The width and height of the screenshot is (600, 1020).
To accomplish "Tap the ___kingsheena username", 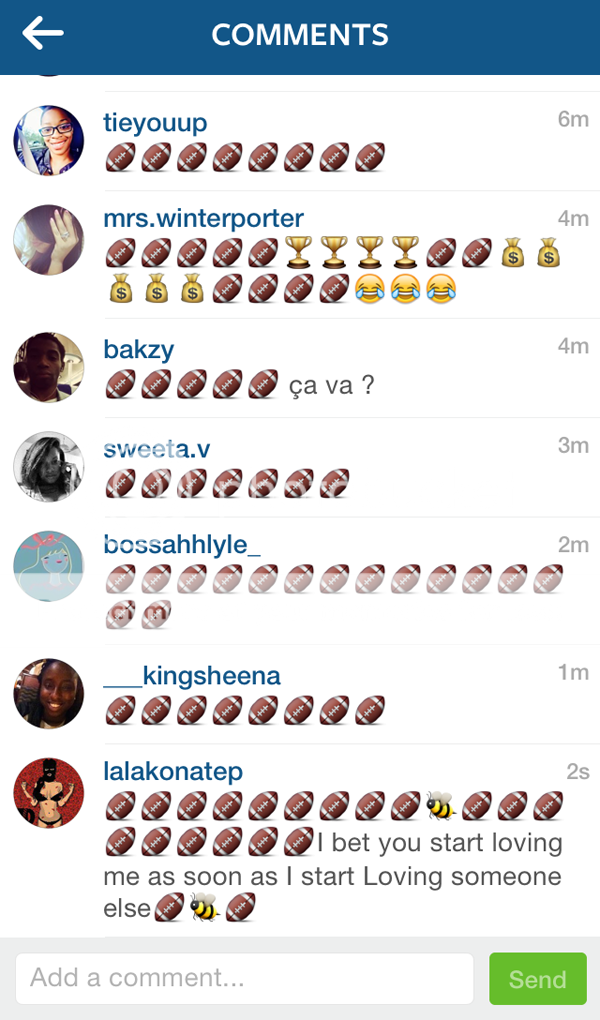I will tap(192, 676).
